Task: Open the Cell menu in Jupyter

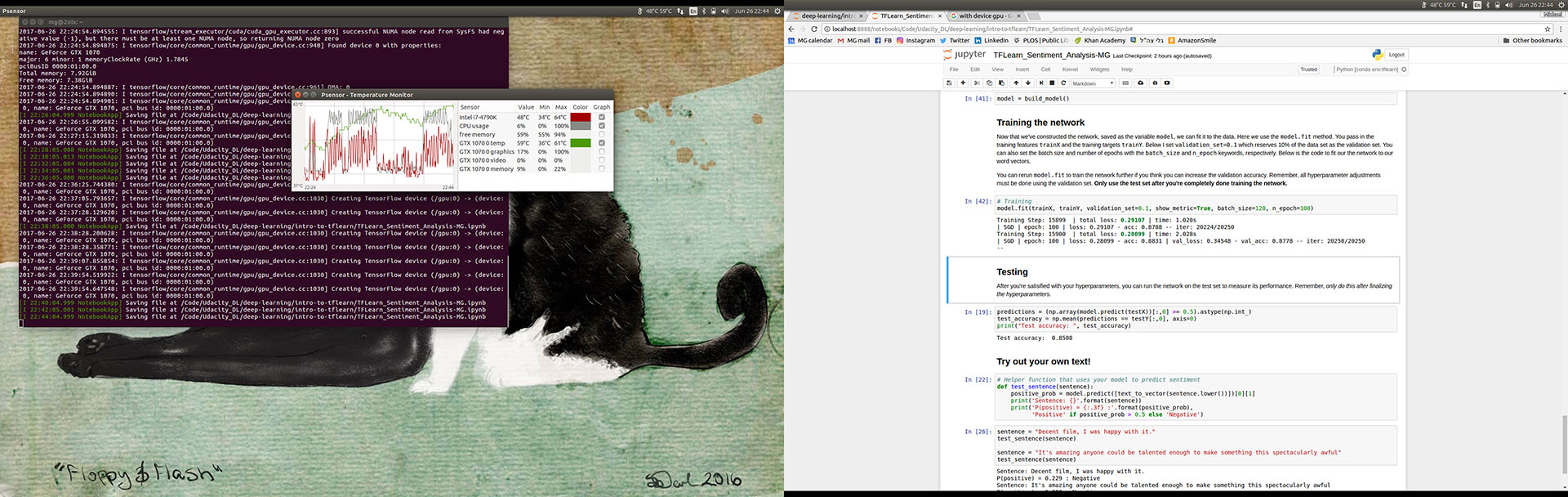Action: pos(1045,69)
